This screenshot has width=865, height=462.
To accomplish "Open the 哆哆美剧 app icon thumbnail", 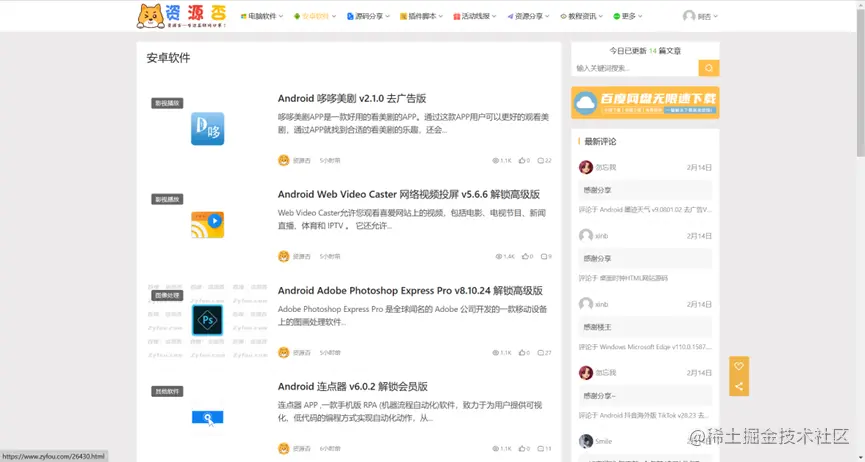I will coord(207,129).
